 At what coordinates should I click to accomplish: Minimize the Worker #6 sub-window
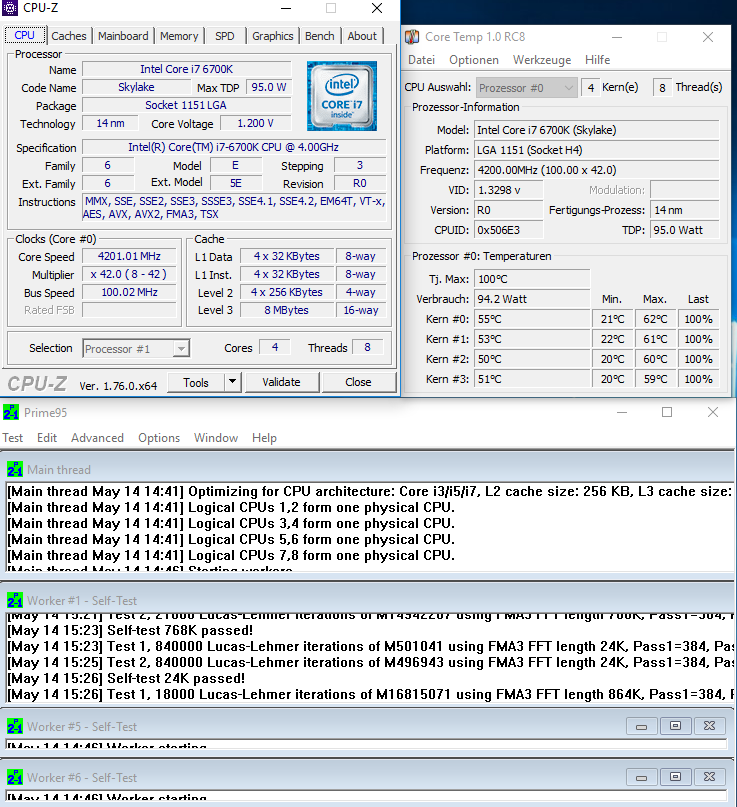click(x=641, y=777)
